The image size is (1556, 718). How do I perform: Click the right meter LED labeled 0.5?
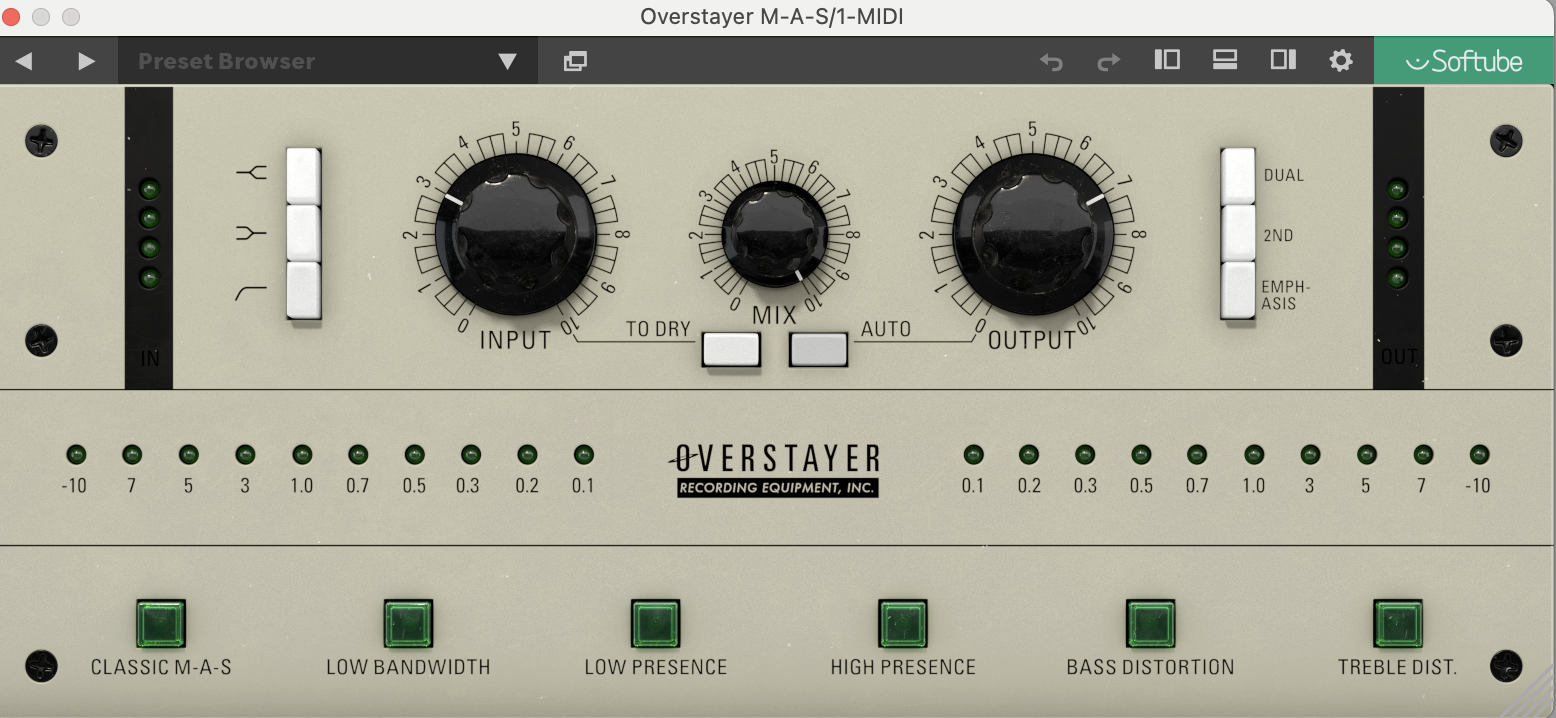(1141, 455)
